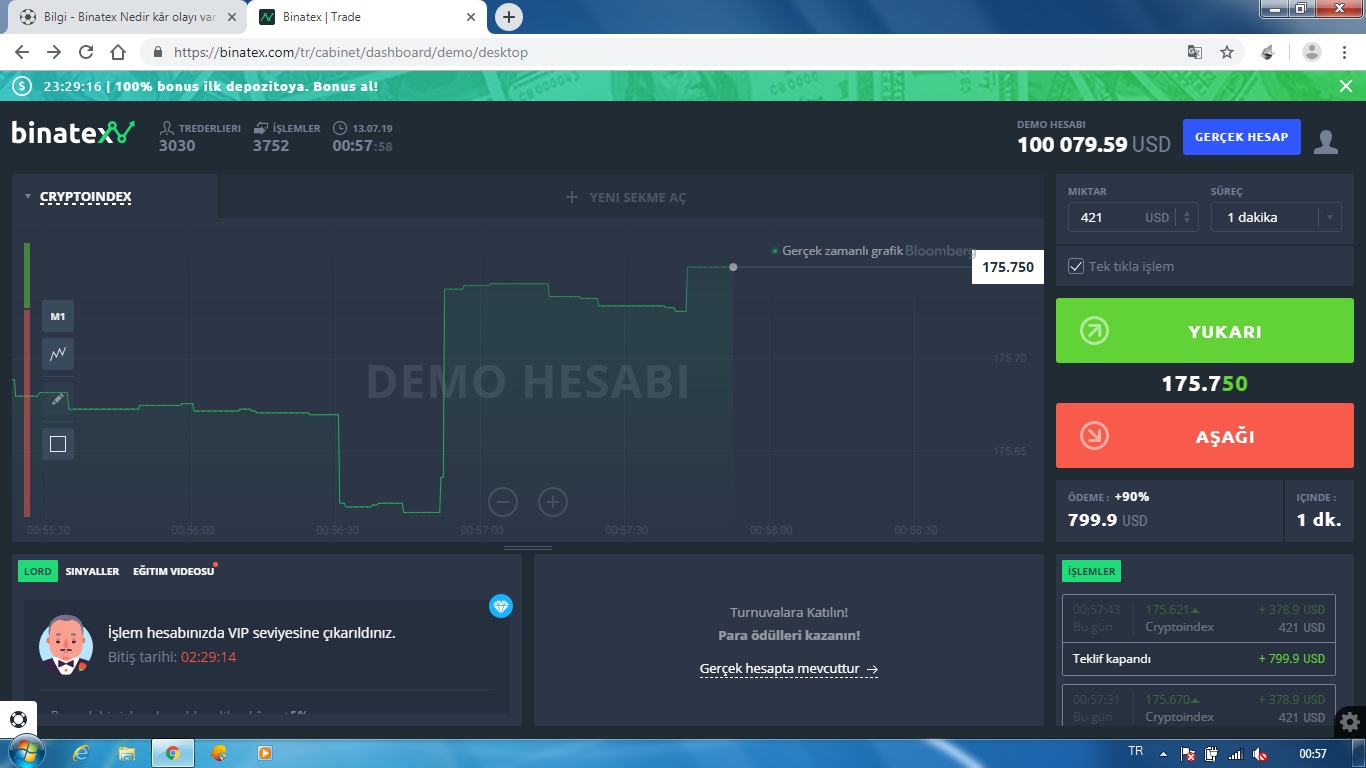Screen dimensions: 1366x768
Task: Click the demo balance 100 079.59 USD
Action: click(1093, 144)
